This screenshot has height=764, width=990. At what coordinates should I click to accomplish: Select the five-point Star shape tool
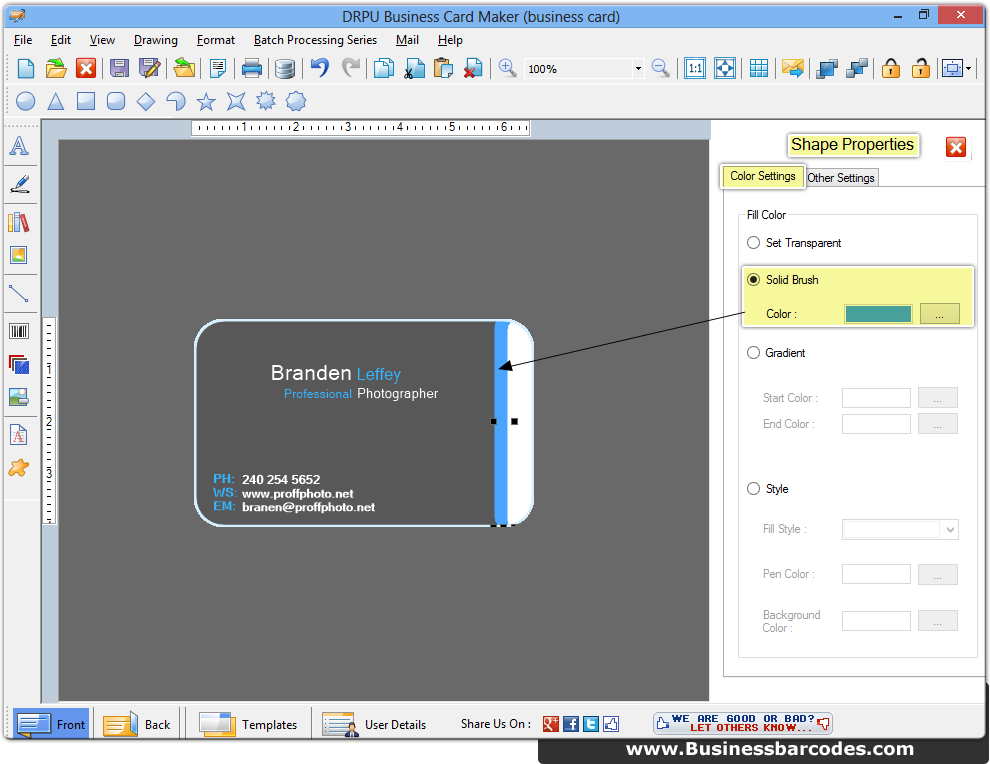point(206,101)
